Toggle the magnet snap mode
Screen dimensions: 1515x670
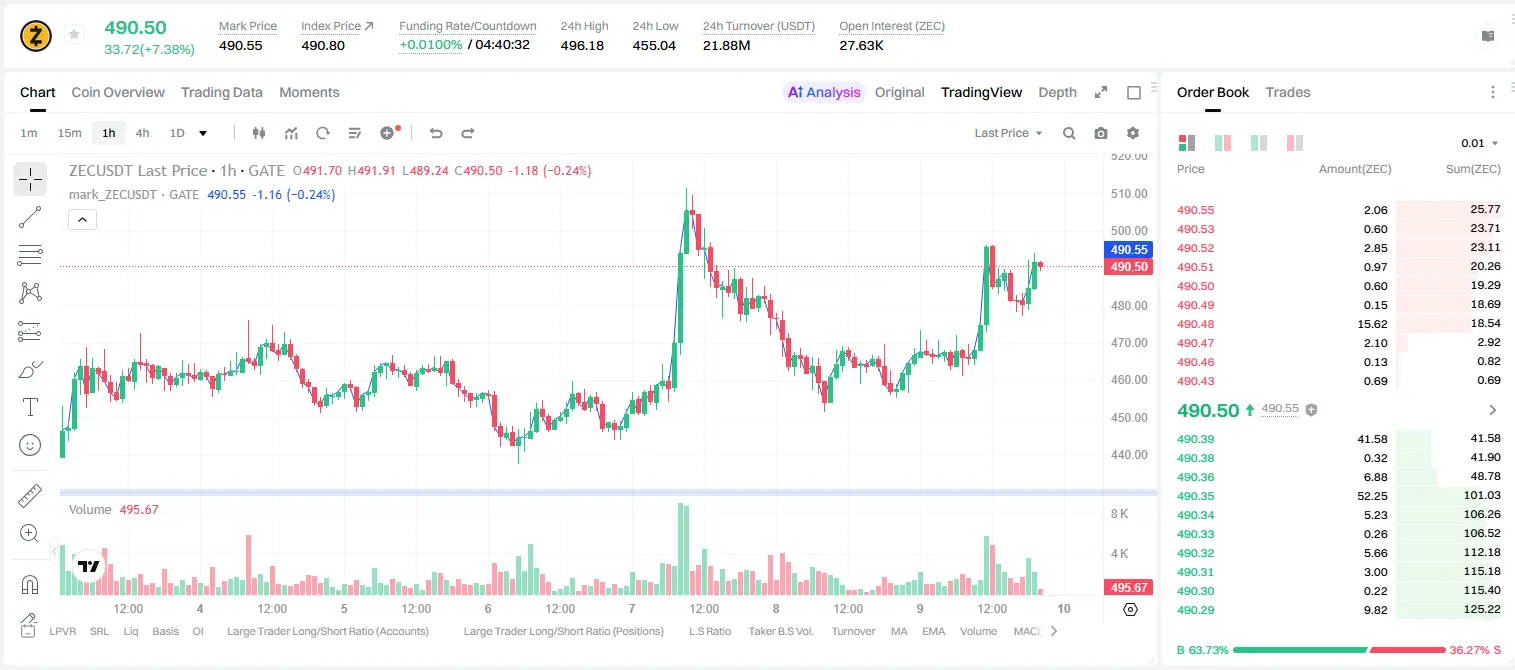[30, 585]
